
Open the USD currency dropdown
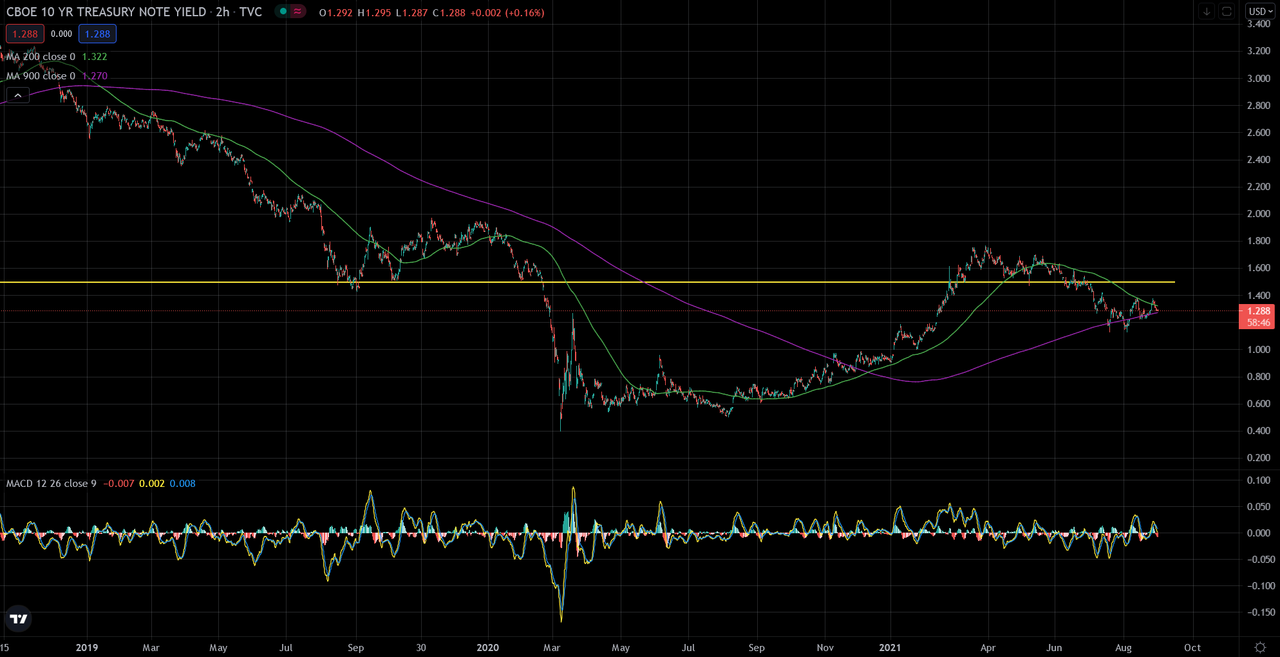[x=1260, y=11]
